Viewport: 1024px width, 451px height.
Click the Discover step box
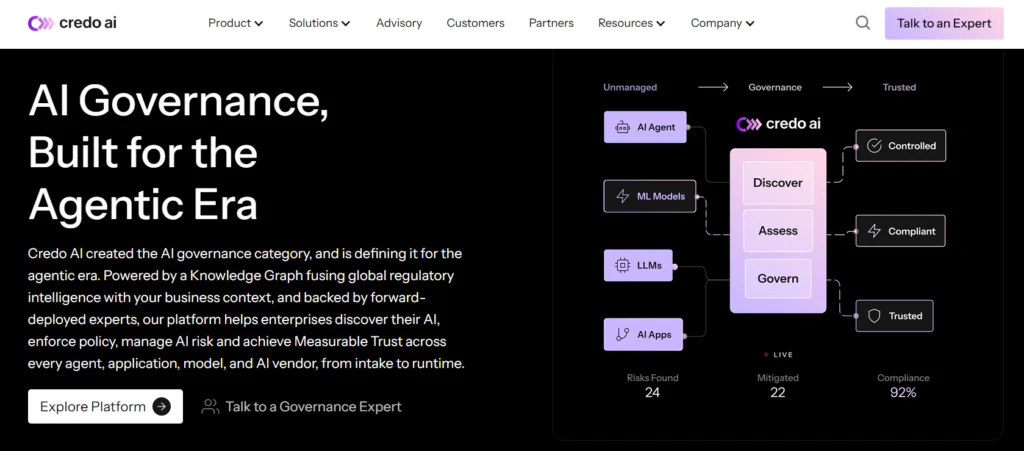778,183
